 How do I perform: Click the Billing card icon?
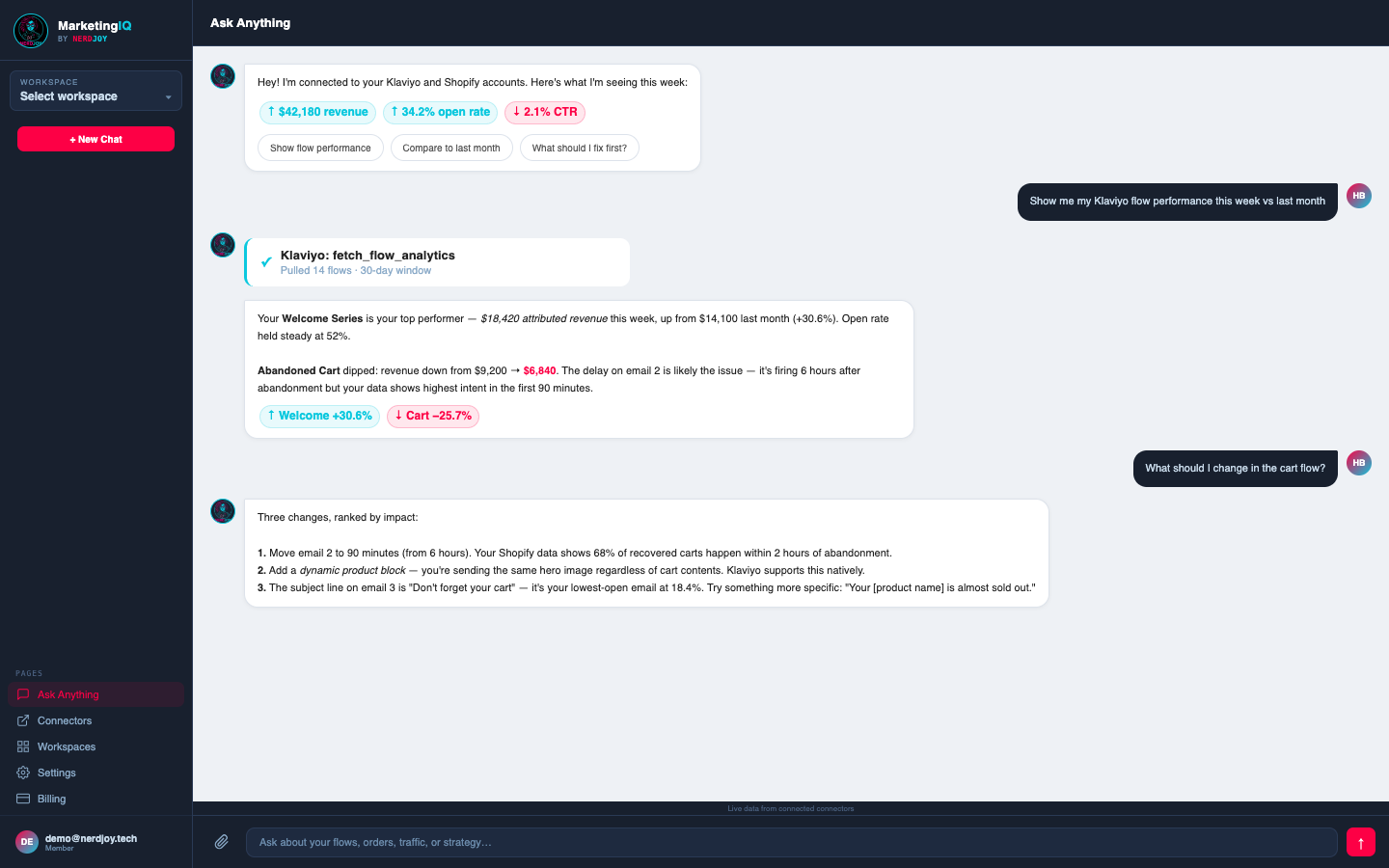pyautogui.click(x=23, y=799)
